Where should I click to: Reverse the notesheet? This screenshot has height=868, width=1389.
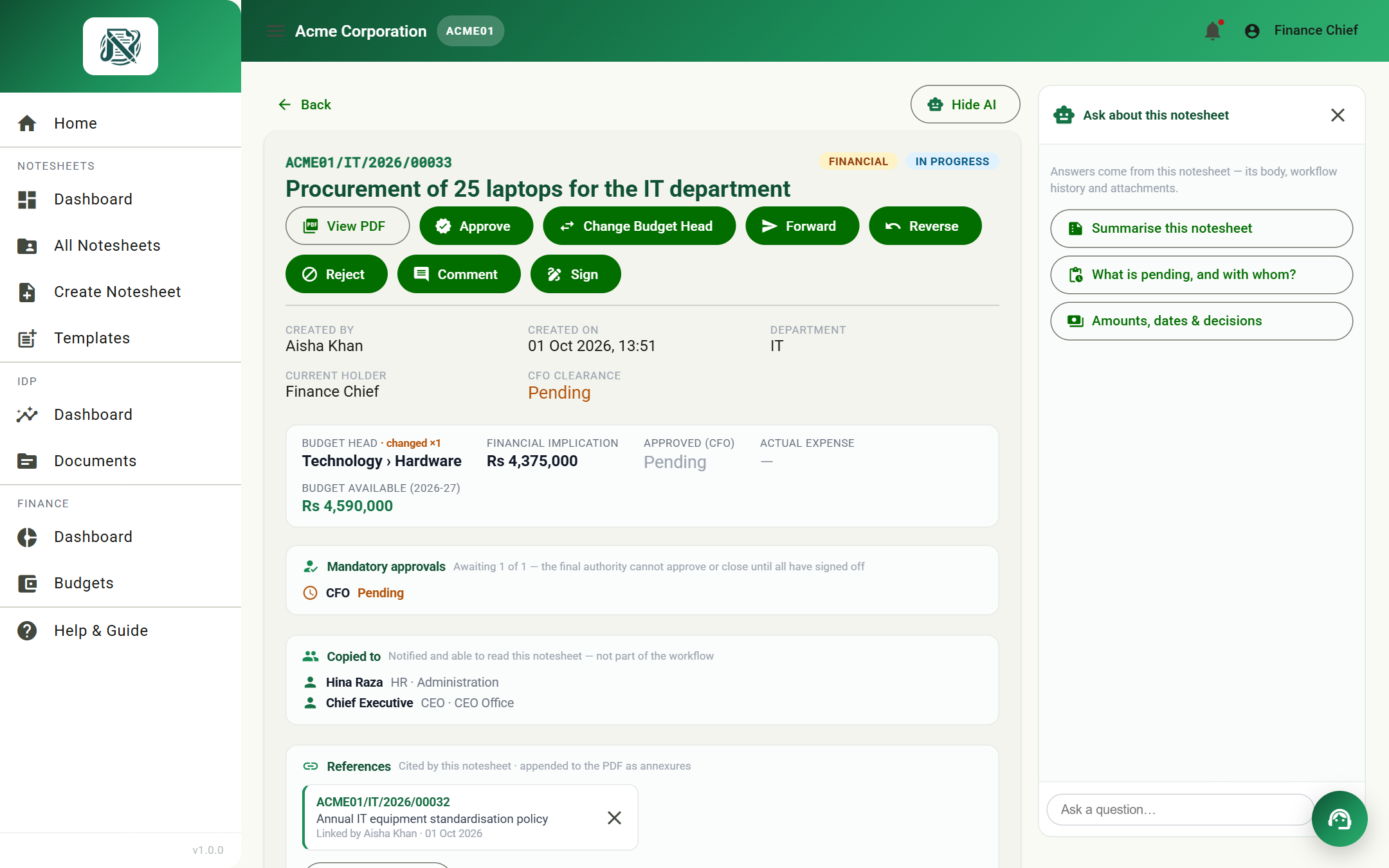pos(925,226)
